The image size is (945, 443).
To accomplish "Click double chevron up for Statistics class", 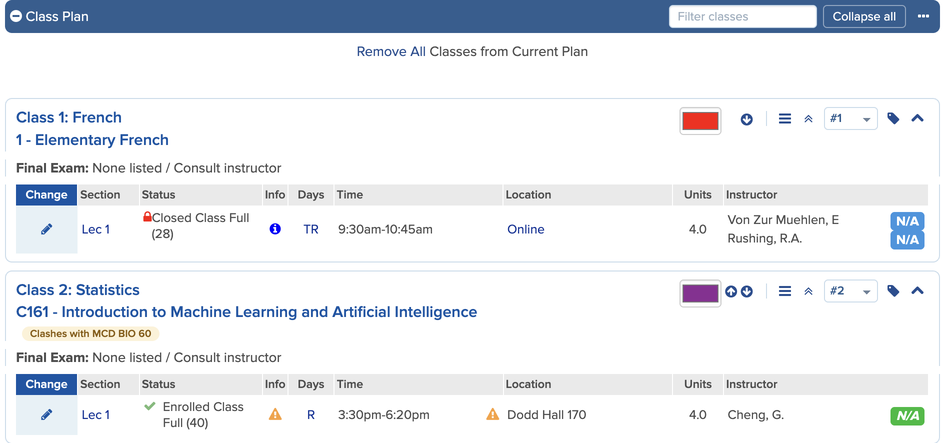I will click(x=809, y=292).
